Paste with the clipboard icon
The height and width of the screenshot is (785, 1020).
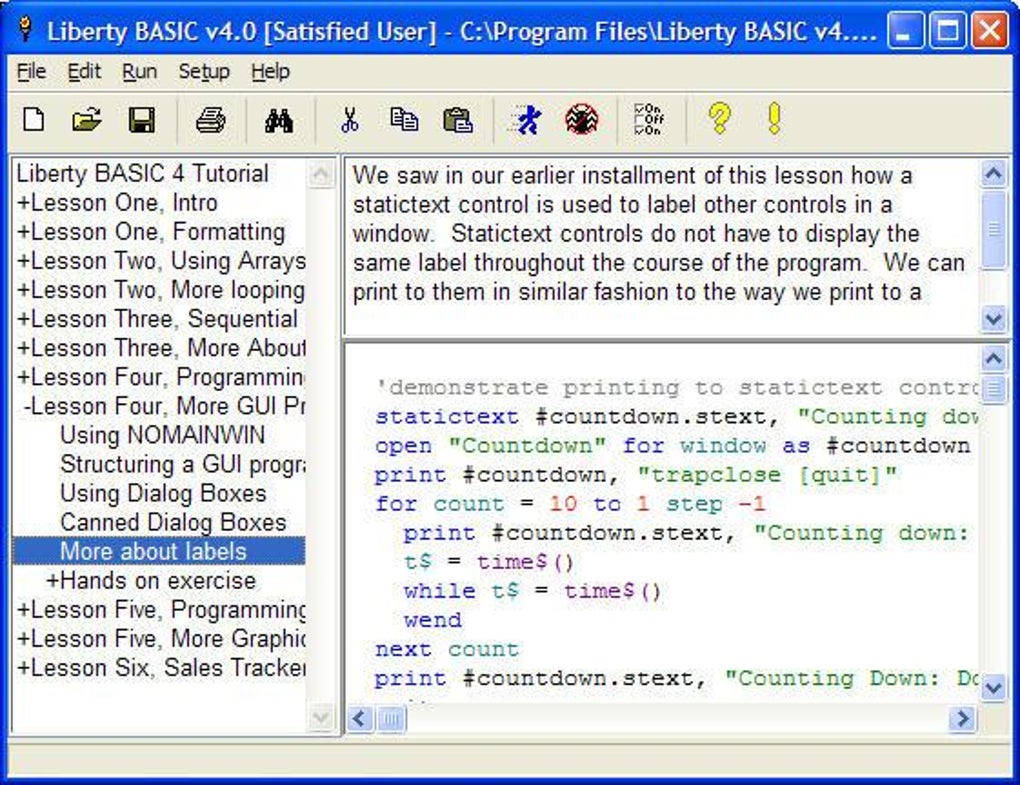pos(457,120)
